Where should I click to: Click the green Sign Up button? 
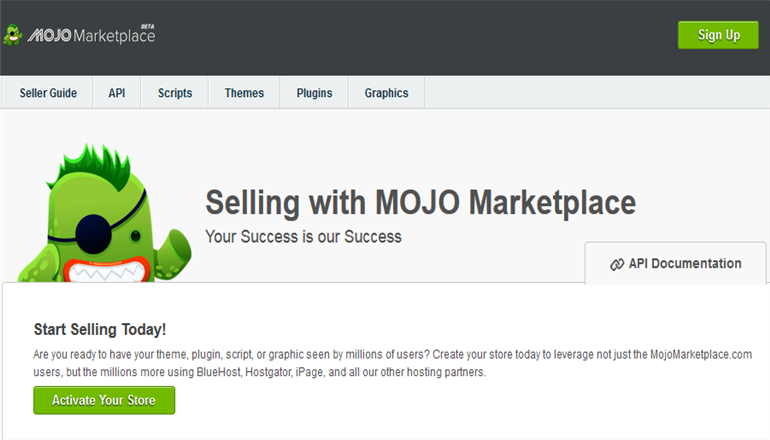click(x=718, y=35)
